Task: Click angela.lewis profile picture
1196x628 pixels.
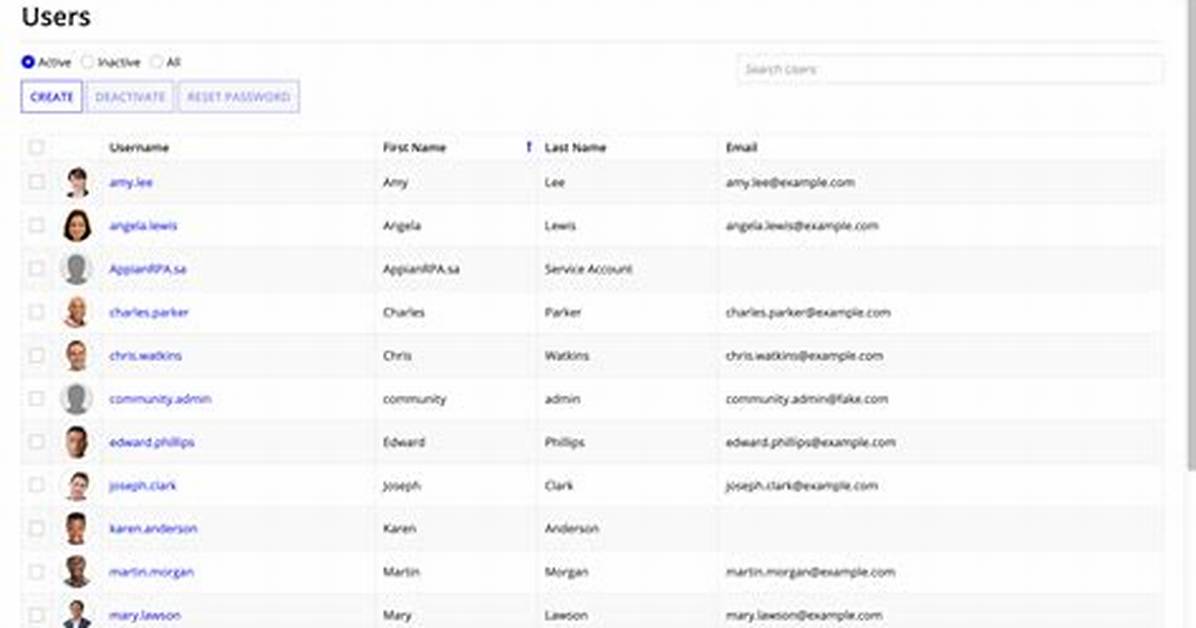Action: (76, 226)
